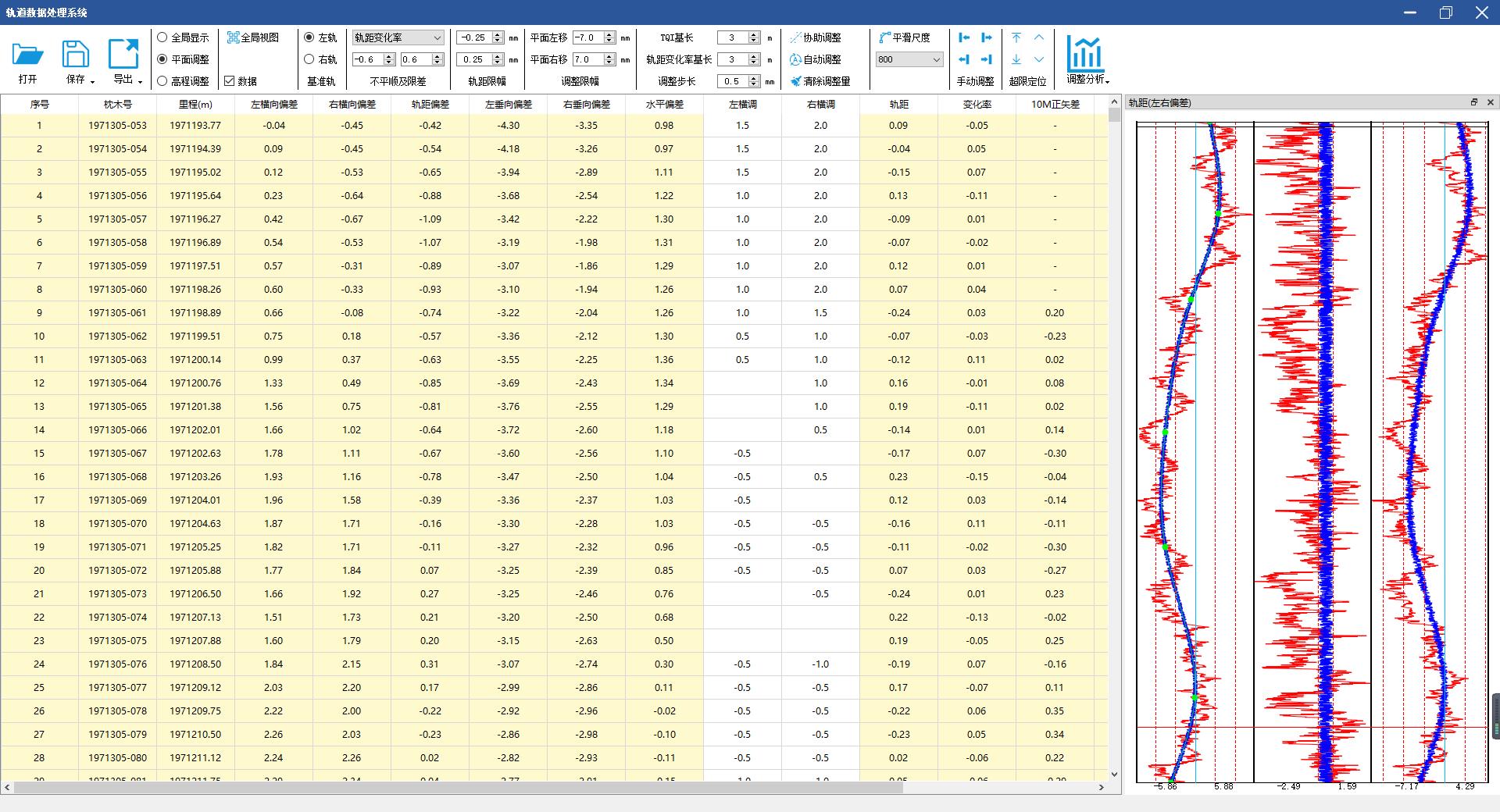Float the 轨距(左右偏差) chart panel
The width and height of the screenshot is (1500, 812).
(1474, 102)
